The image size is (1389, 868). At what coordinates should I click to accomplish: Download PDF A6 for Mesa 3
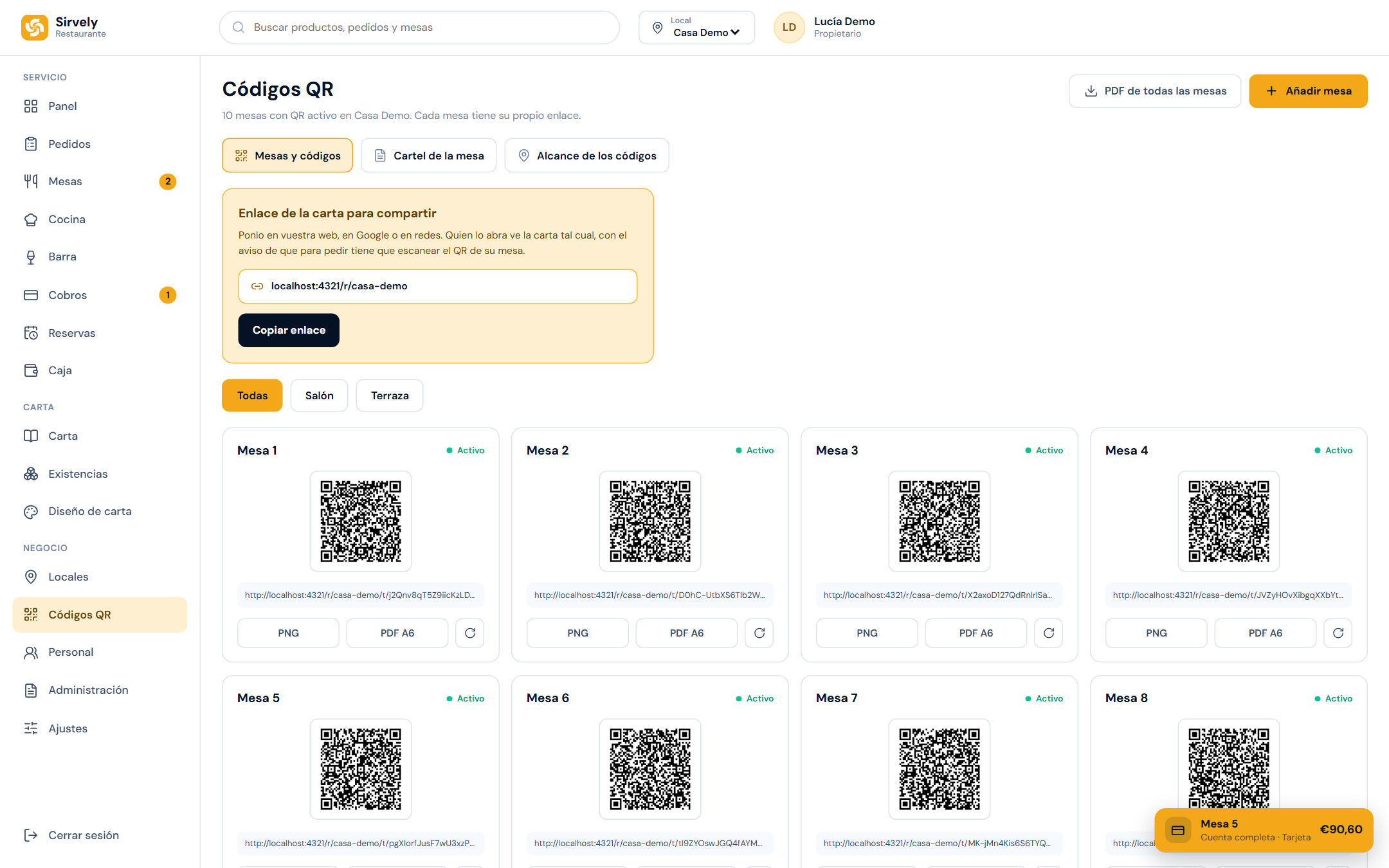976,633
